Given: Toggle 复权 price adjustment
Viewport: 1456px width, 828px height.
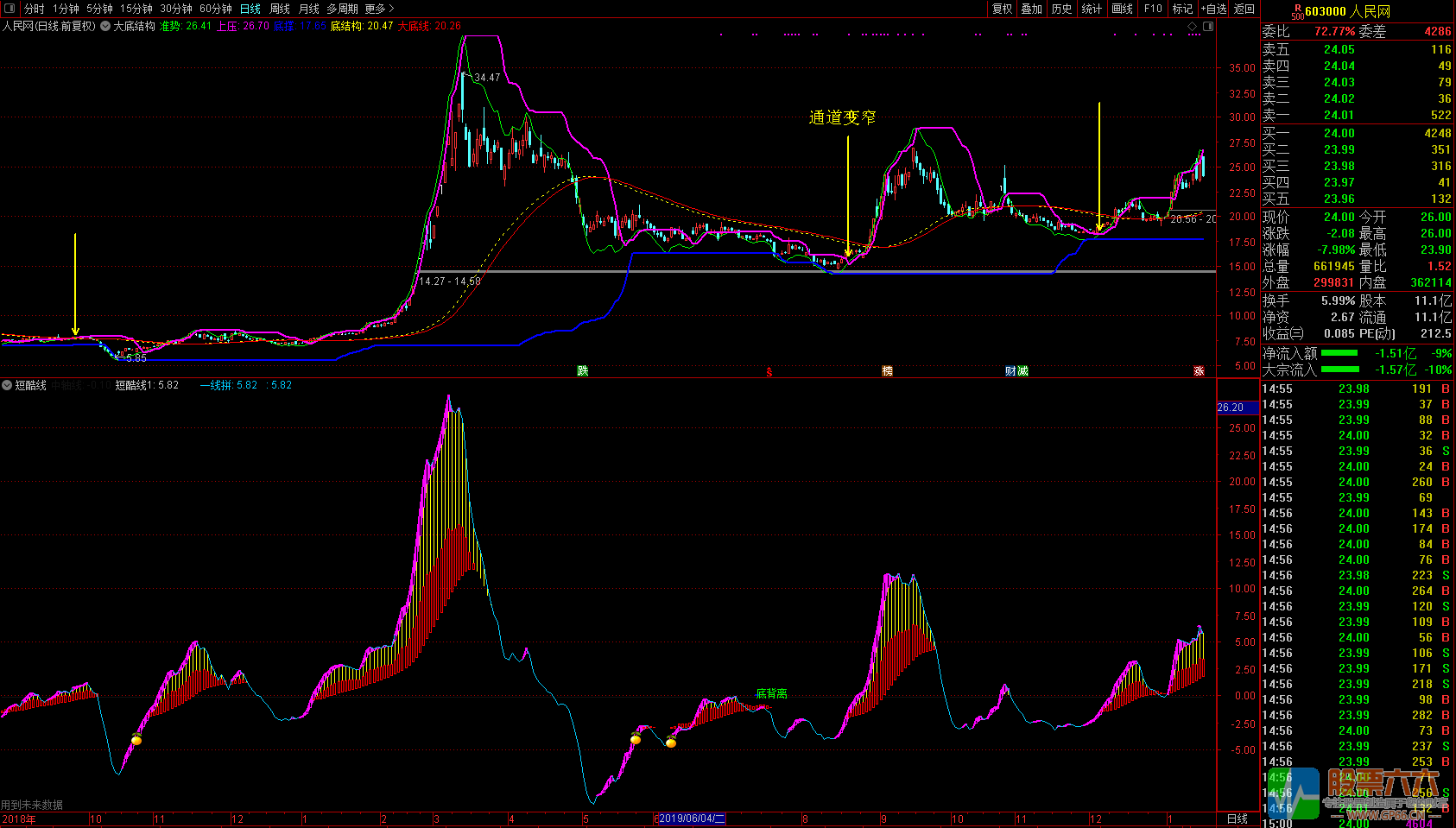Looking at the screenshot, I should 1002,9.
